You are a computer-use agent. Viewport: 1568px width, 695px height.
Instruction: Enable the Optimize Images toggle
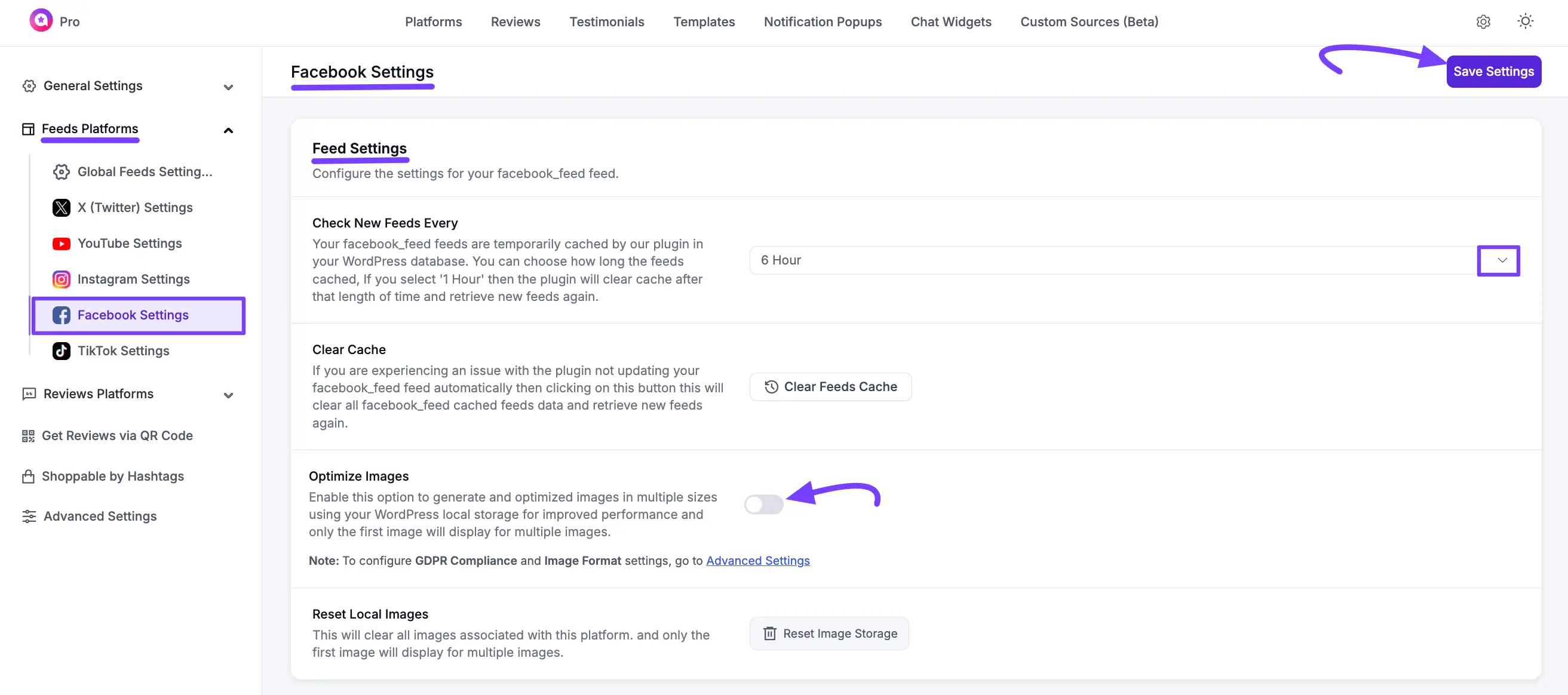pos(764,504)
